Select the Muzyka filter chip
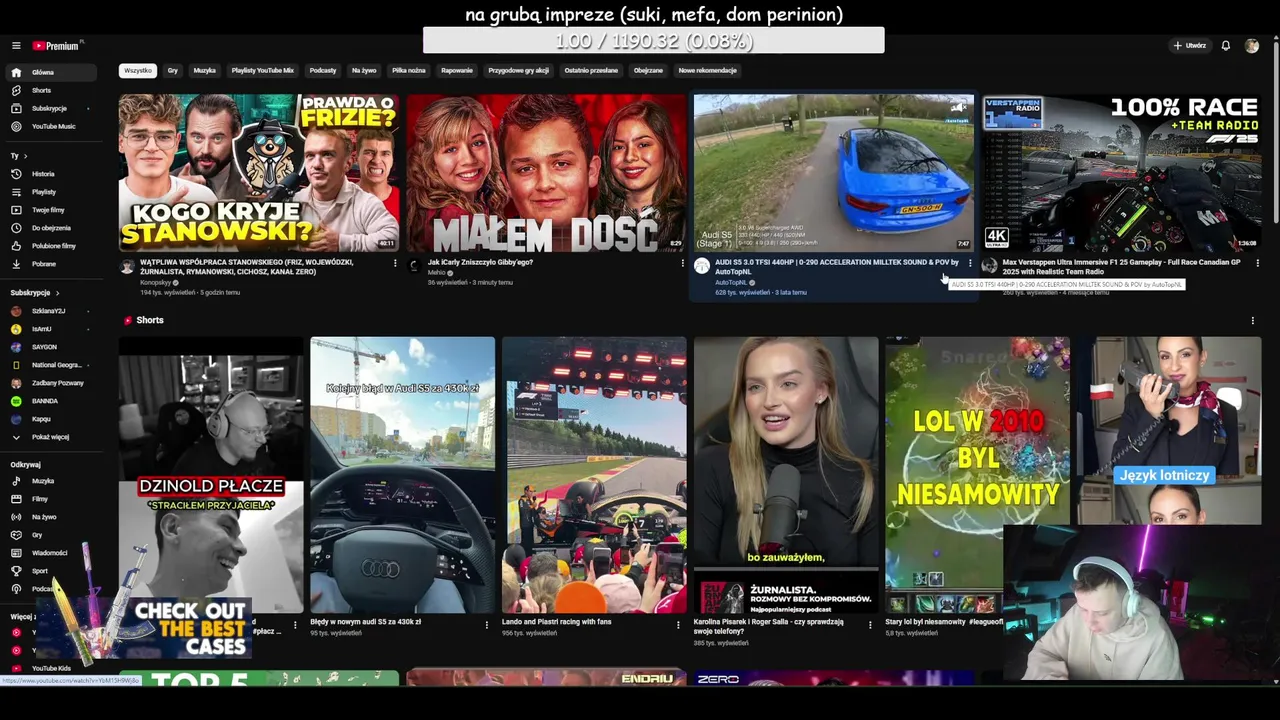Screen dimensions: 1280x720 (205, 71)
